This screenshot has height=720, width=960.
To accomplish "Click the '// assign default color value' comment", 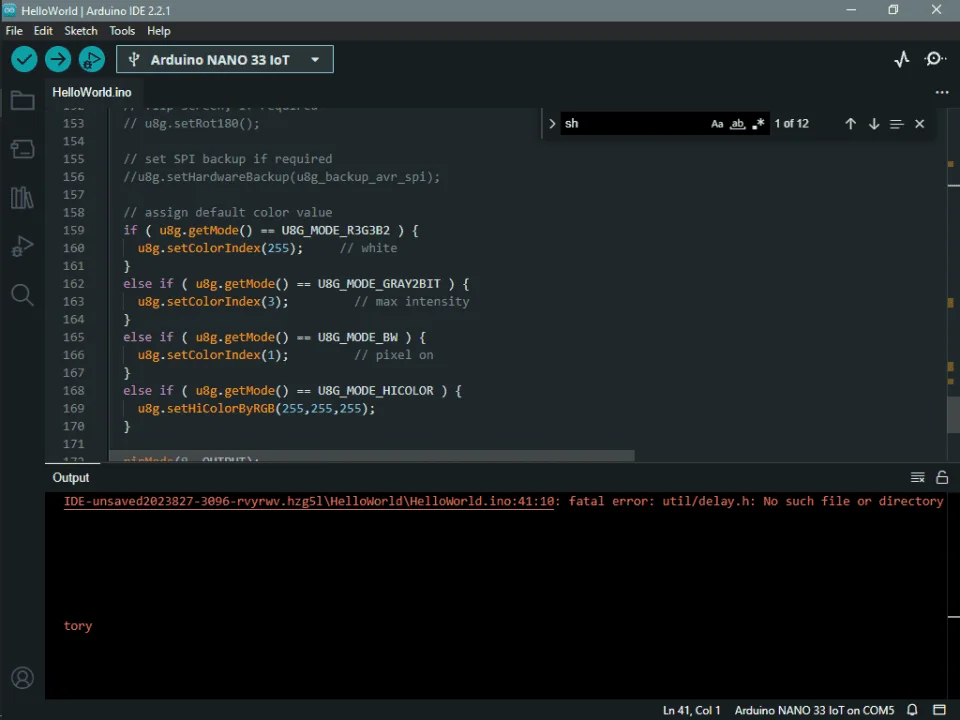I will [228, 212].
